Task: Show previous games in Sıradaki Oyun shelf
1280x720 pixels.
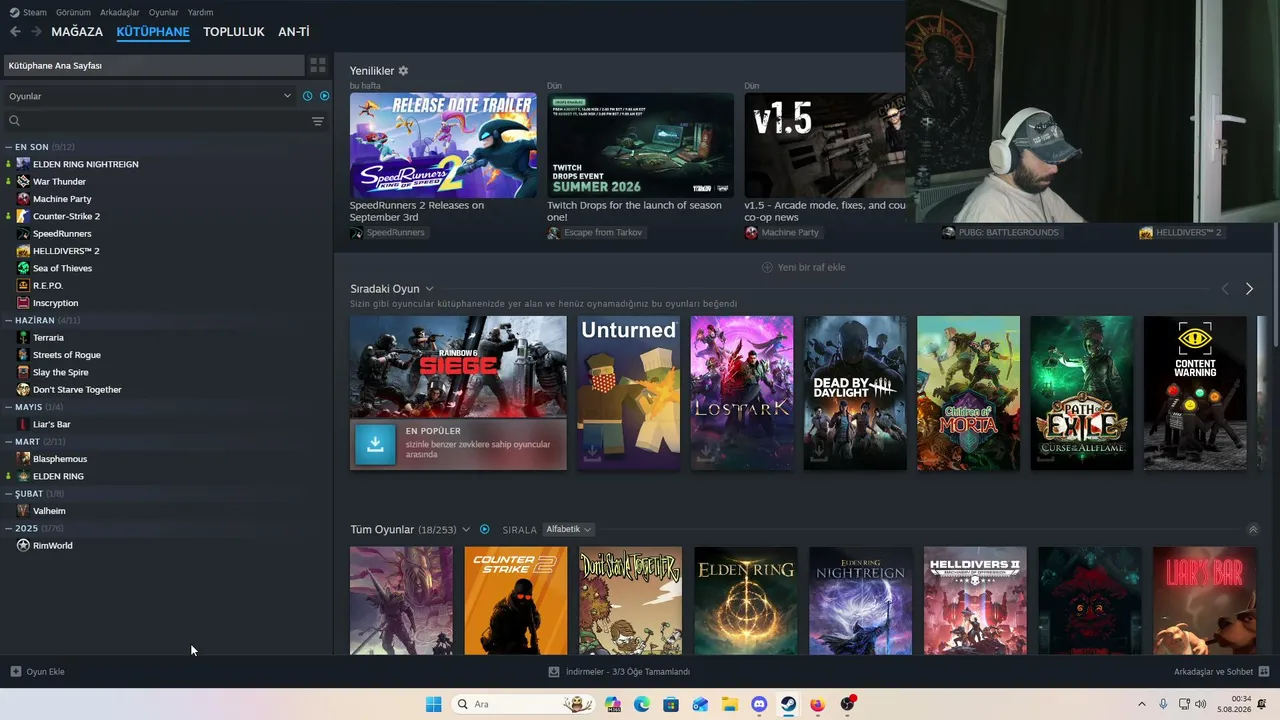Action: tap(1225, 289)
